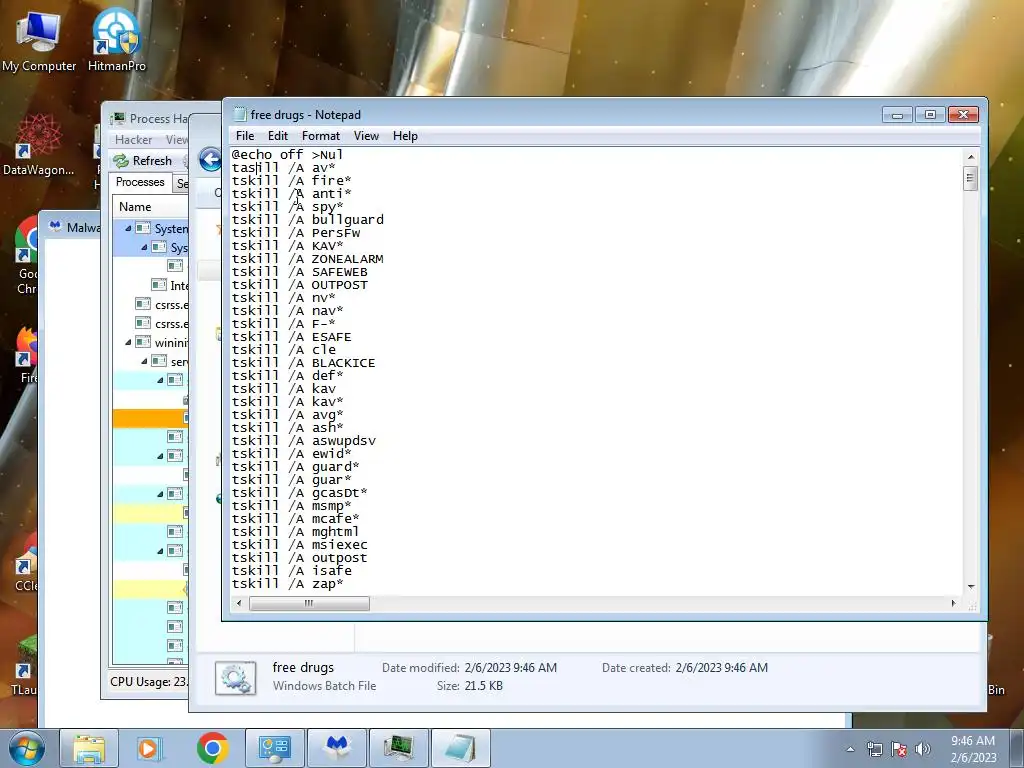Click the Notepad title bar icon
The height and width of the screenshot is (768, 1024).
pos(240,114)
